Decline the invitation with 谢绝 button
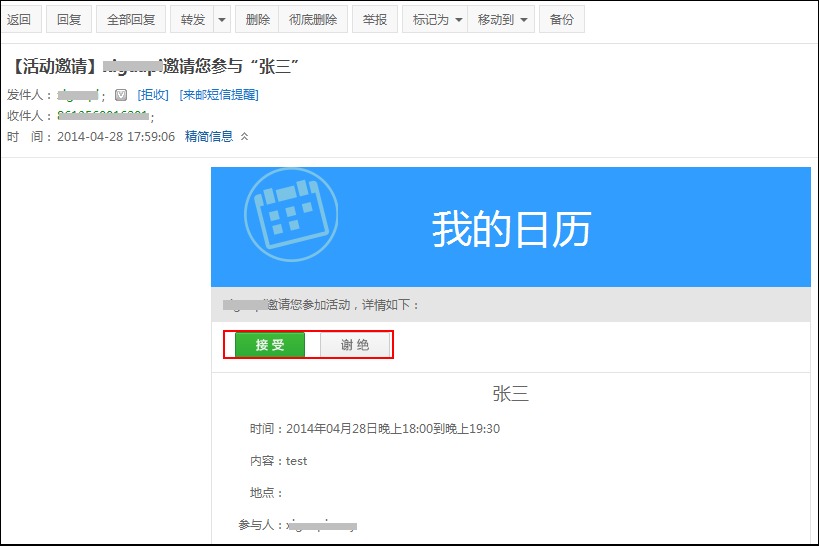This screenshot has height=546, width=819. click(355, 345)
